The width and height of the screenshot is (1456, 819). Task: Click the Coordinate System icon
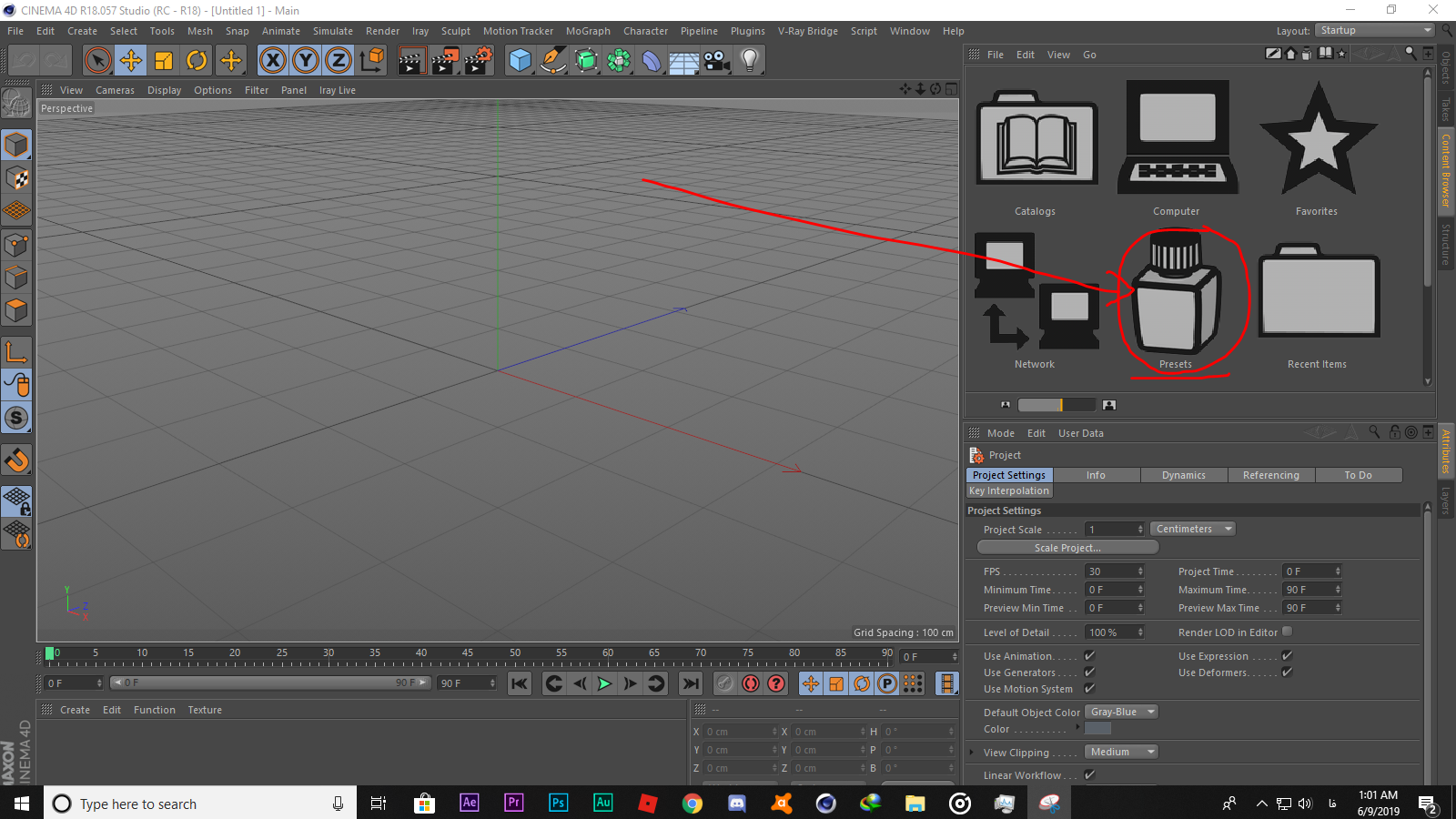[372, 61]
